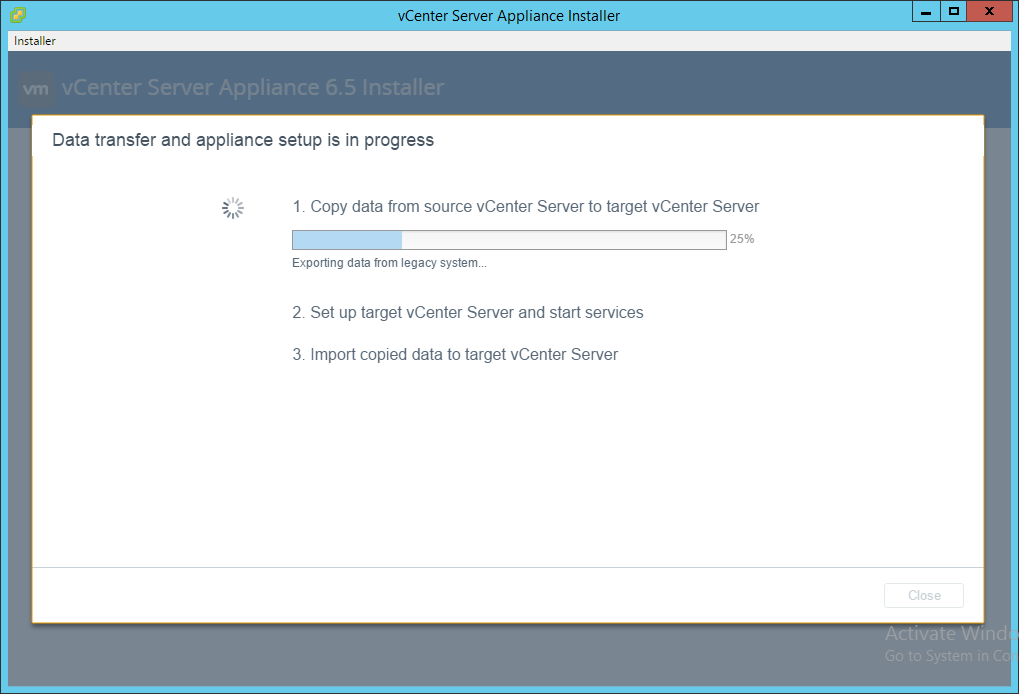Click the Close button in the dialog
The height and width of the screenshot is (694, 1019).
(923, 595)
